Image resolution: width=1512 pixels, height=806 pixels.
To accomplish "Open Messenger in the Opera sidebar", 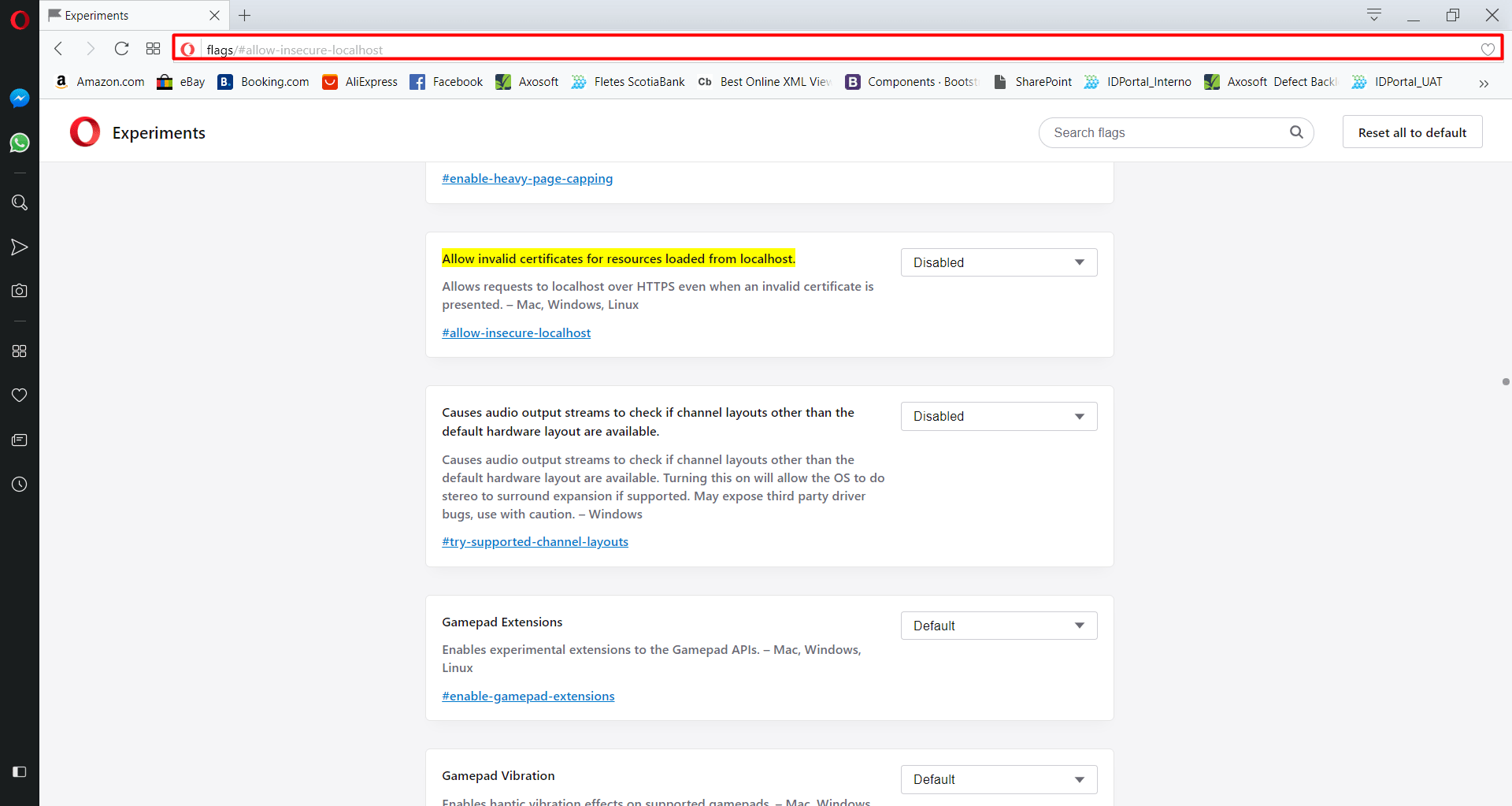I will click(x=20, y=98).
